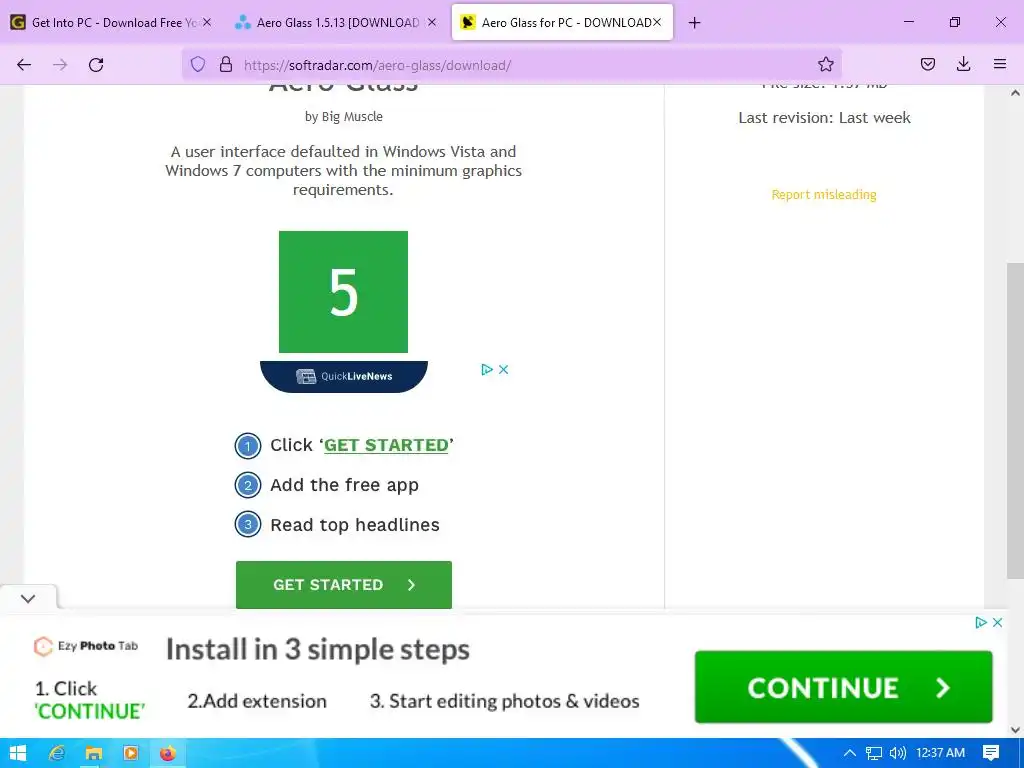Image resolution: width=1024 pixels, height=768 pixels.
Task: Show hidden system tray icons
Action: pyautogui.click(x=850, y=753)
